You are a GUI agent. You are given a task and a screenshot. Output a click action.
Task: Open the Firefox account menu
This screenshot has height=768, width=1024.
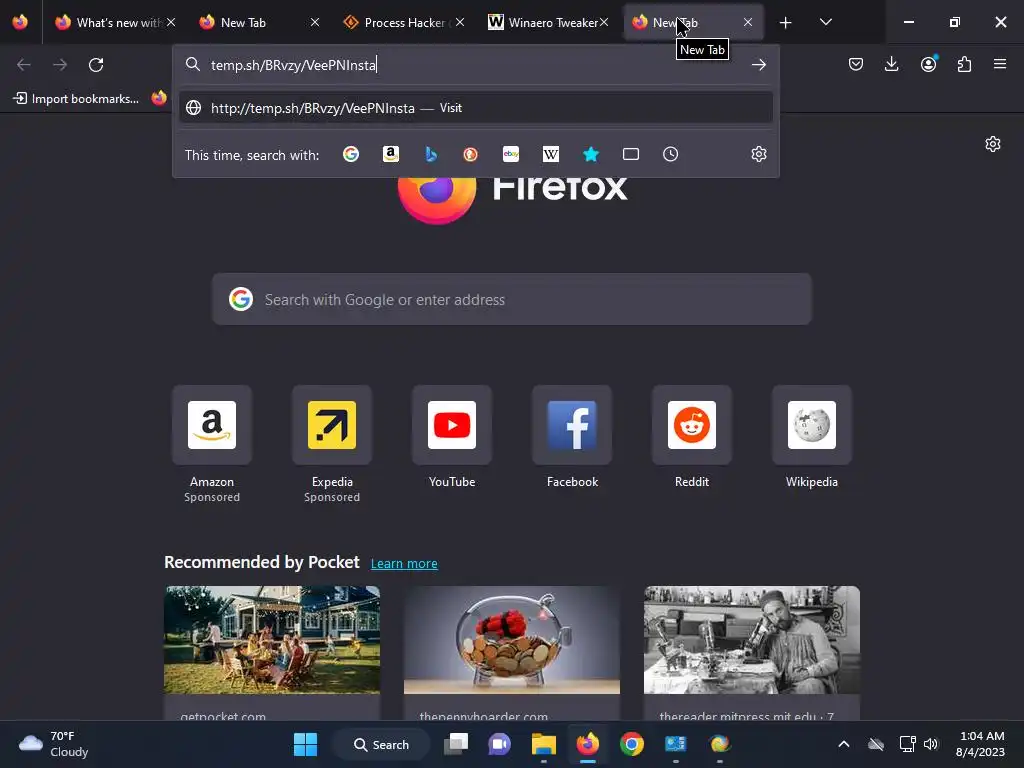(928, 64)
